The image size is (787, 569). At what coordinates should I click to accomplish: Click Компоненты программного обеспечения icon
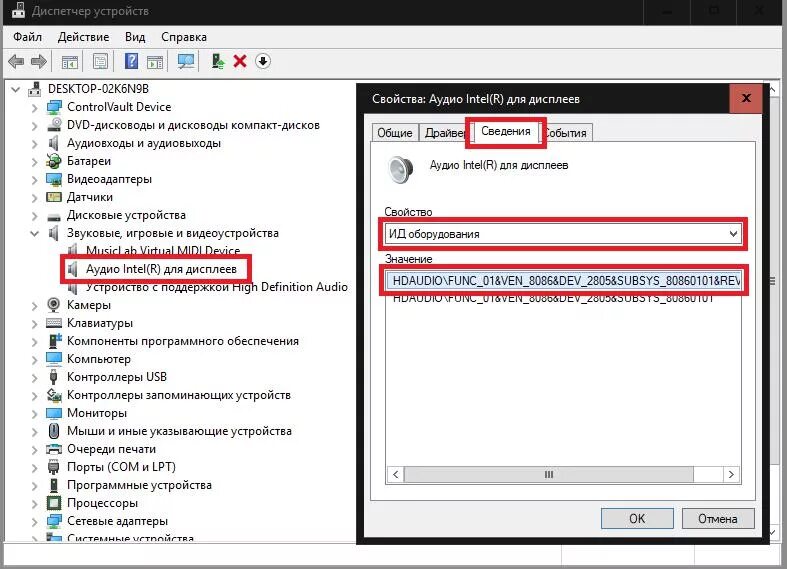pyautogui.click(x=54, y=341)
